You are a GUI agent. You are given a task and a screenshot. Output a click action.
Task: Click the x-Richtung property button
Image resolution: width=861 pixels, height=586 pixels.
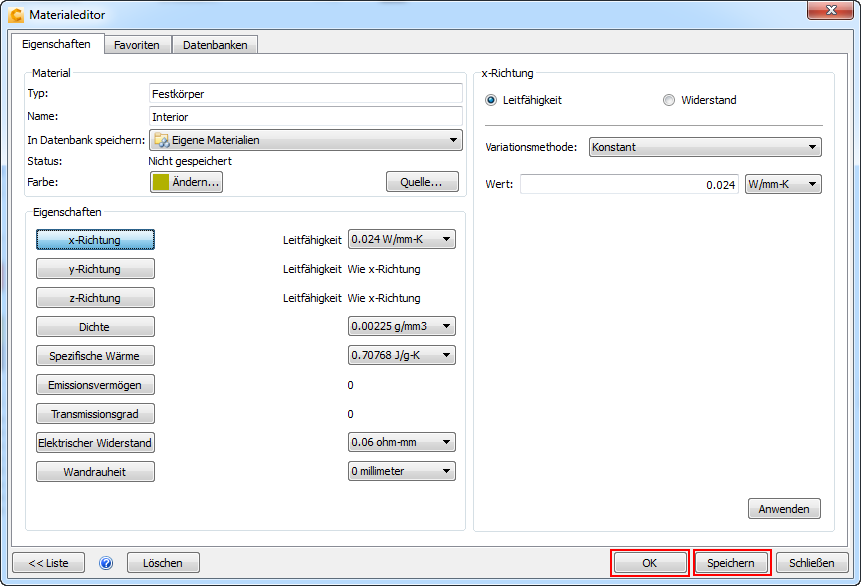pyautogui.click(x=96, y=240)
